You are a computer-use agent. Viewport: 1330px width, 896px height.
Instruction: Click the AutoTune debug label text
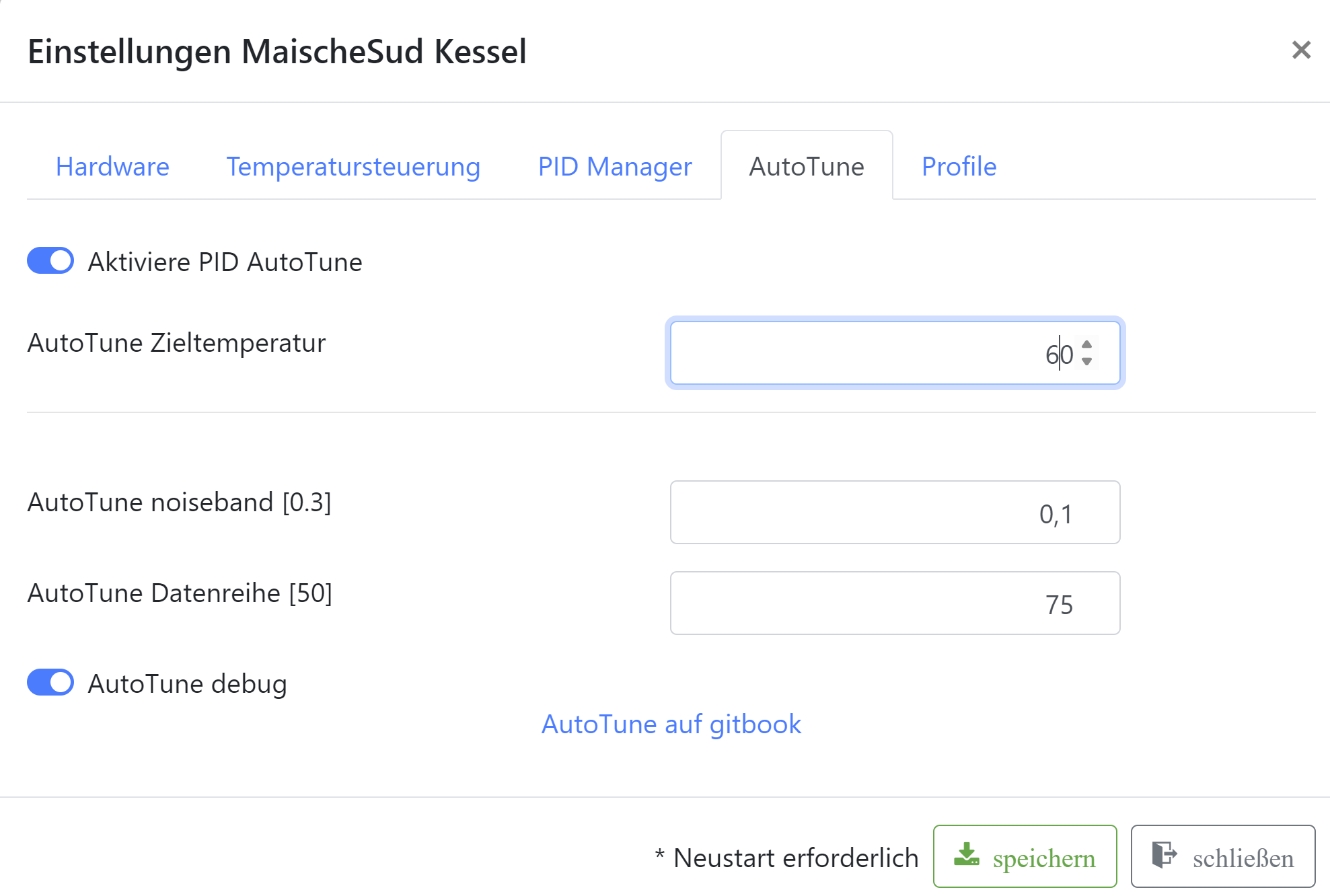[187, 684]
